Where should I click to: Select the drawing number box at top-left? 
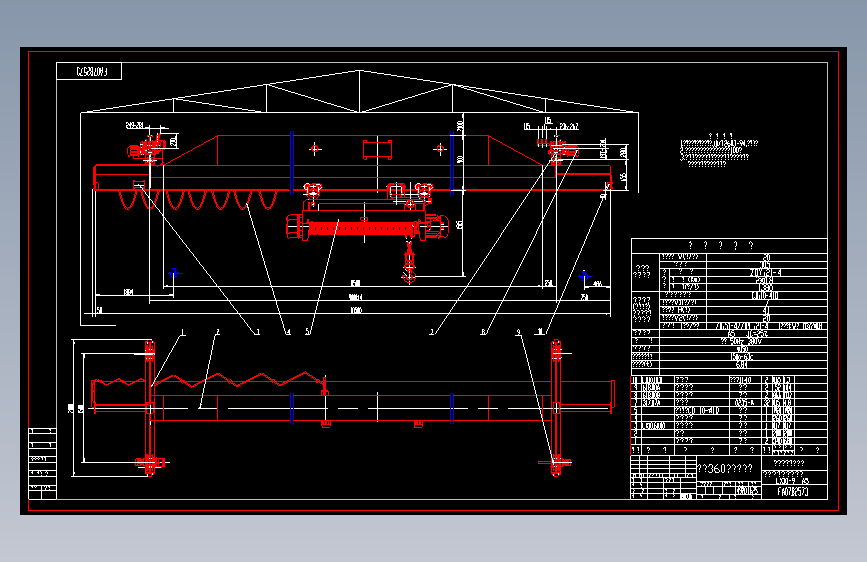click(89, 71)
